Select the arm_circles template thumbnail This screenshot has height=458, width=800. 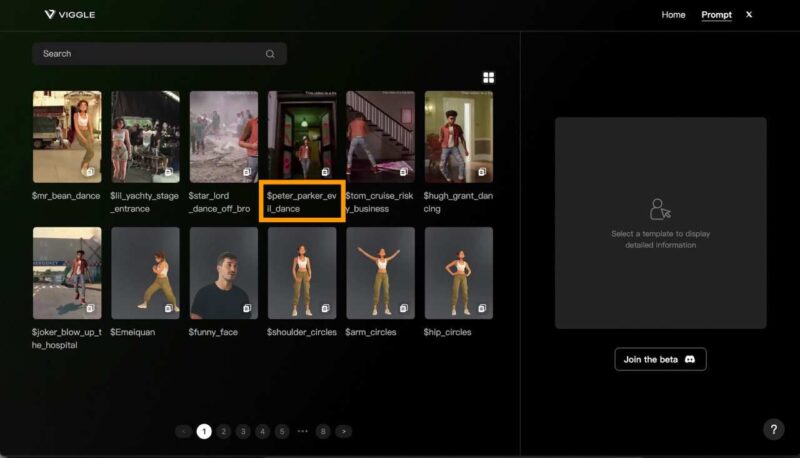click(380, 273)
